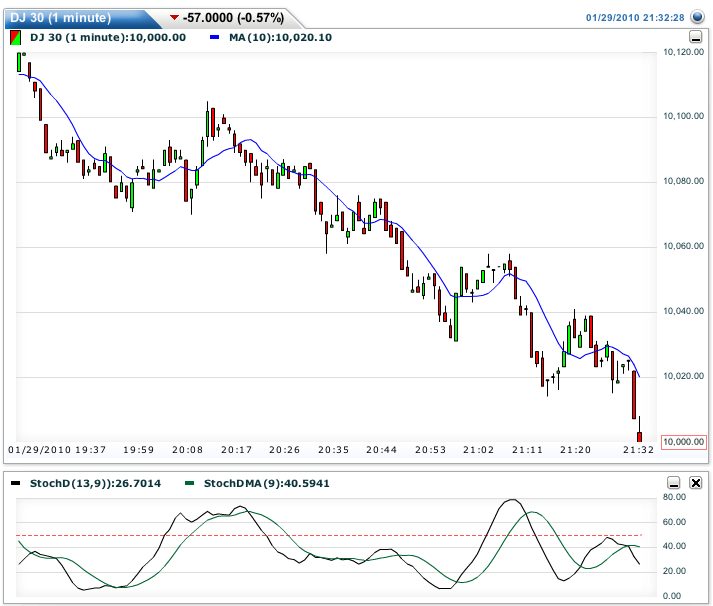The height and width of the screenshot is (606, 713).
Task: Click the green StochDMA legend marker
Action: 191,483
